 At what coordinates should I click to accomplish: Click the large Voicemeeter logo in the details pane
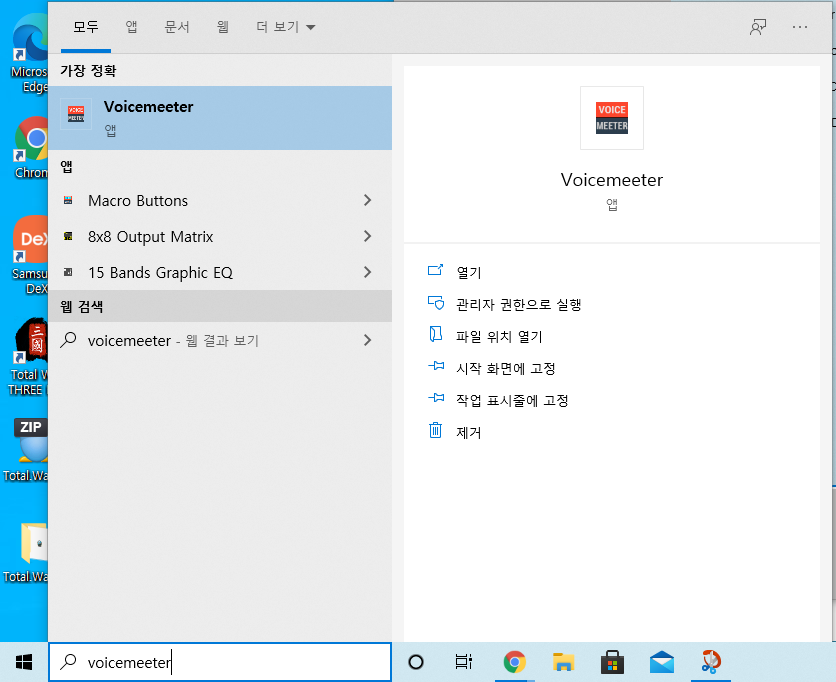click(x=612, y=118)
